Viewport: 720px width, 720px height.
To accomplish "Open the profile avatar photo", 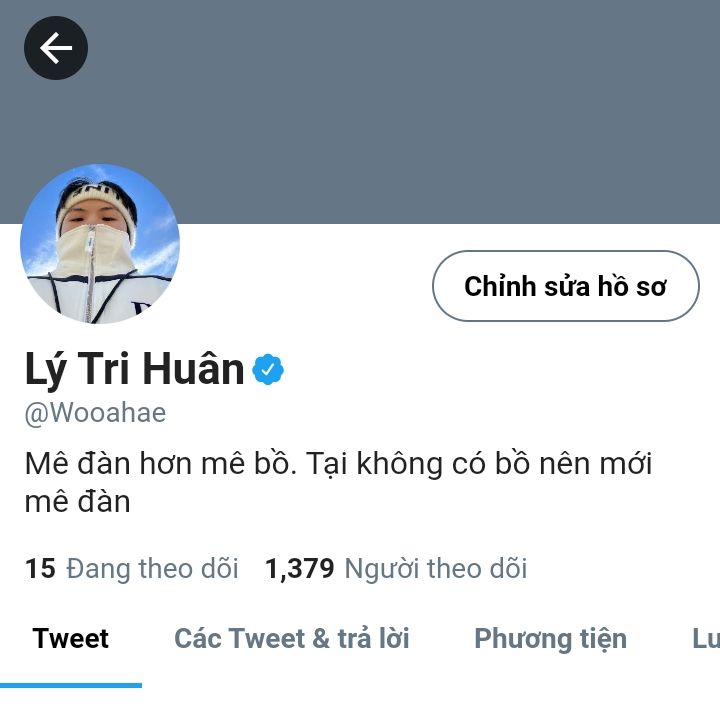I will (100, 244).
